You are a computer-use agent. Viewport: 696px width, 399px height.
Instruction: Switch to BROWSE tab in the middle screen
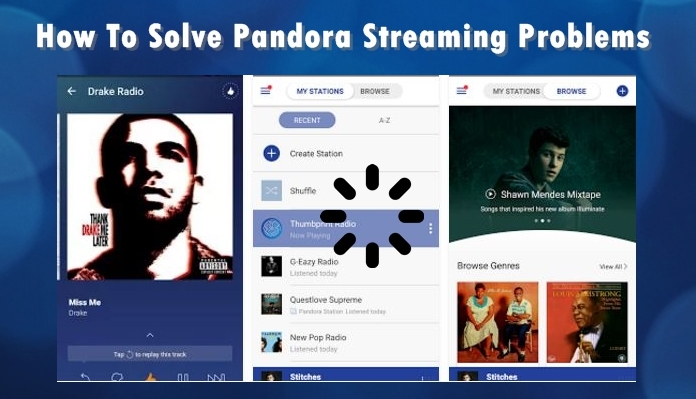click(375, 91)
